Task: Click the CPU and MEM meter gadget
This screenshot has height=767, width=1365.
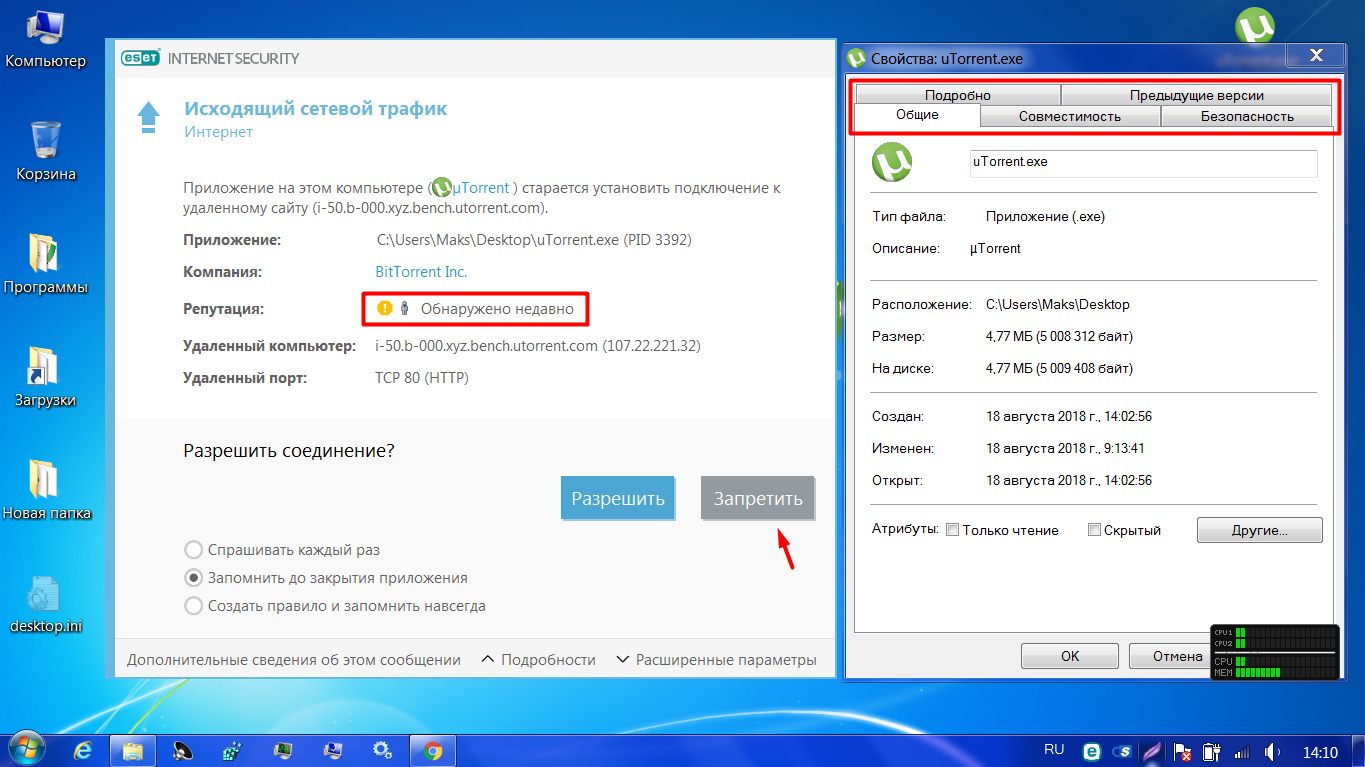Action: pyautogui.click(x=1274, y=653)
